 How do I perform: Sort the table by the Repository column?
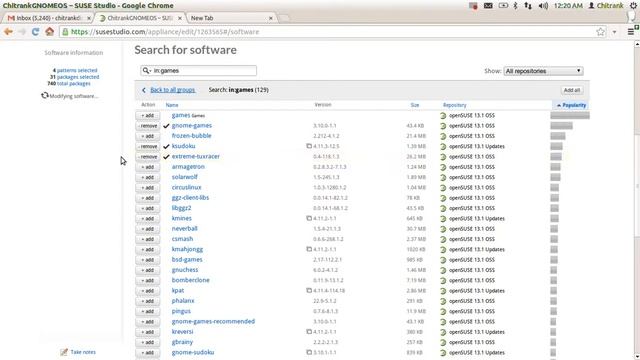(454, 105)
